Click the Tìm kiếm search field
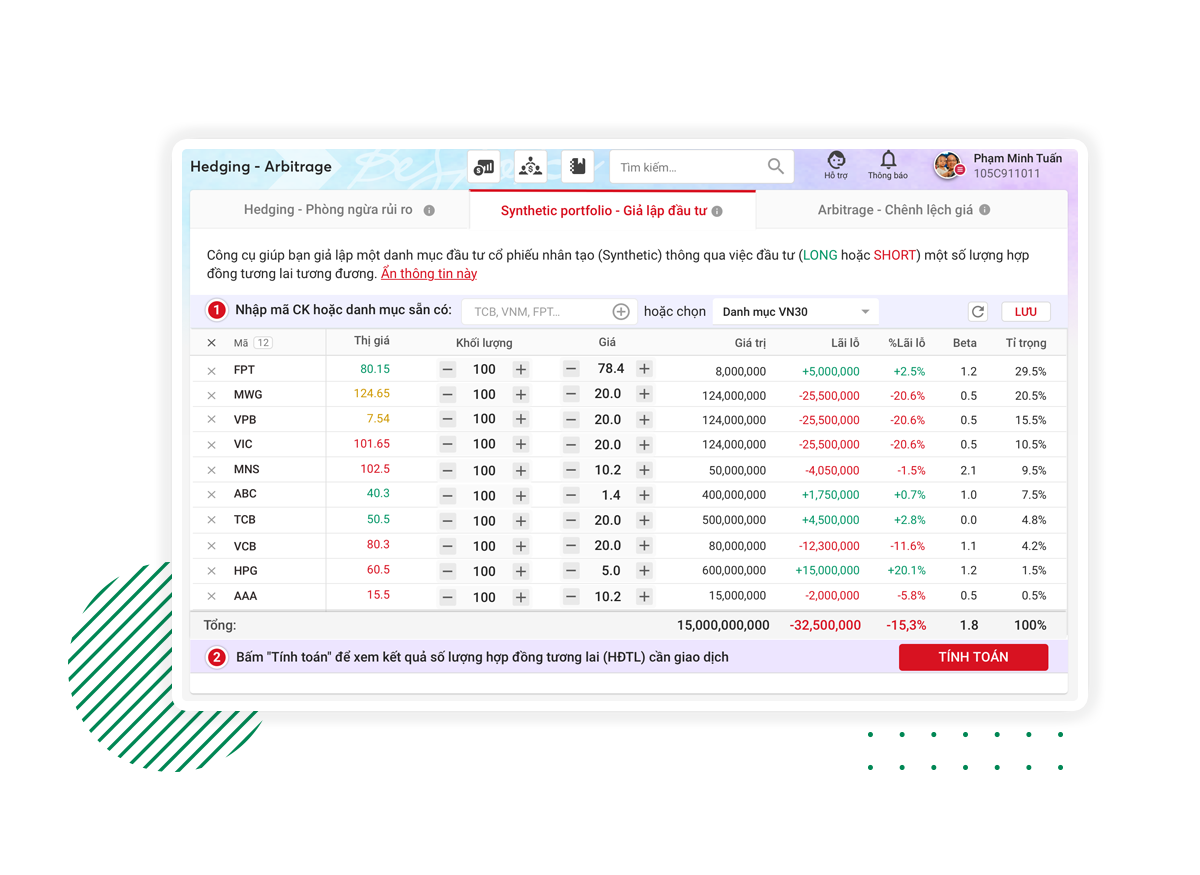This screenshot has height=875, width=1200. click(x=685, y=167)
